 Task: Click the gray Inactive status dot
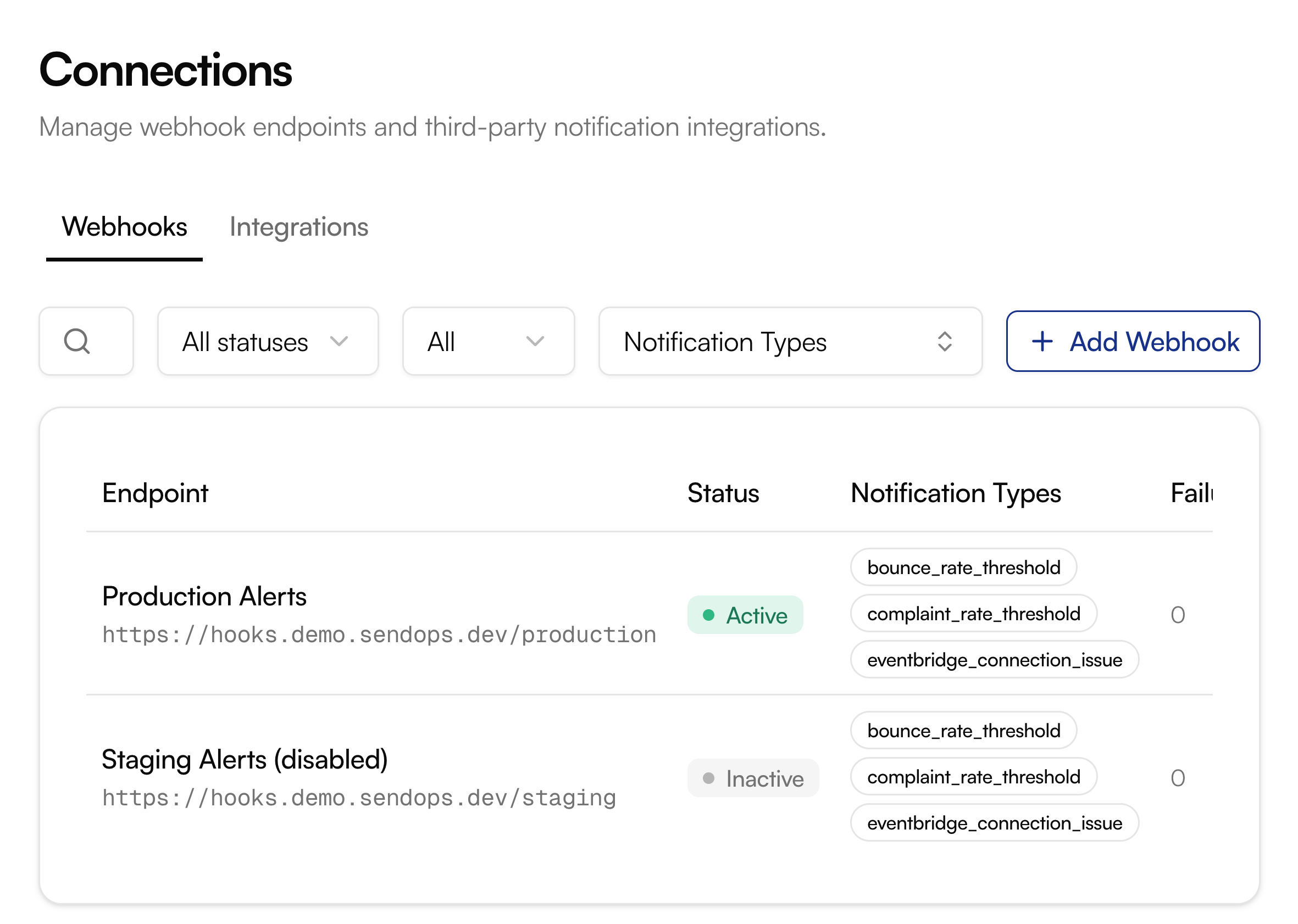(709, 779)
